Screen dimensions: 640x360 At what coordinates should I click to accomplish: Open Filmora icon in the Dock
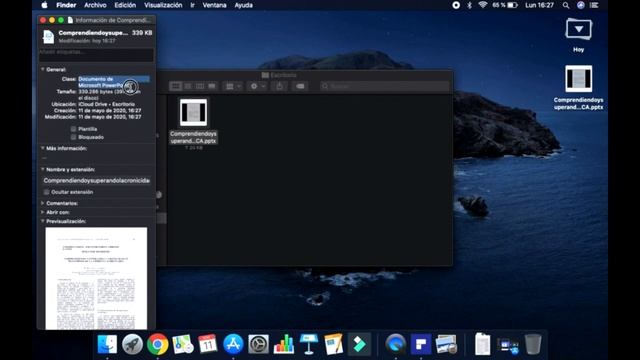tap(359, 344)
